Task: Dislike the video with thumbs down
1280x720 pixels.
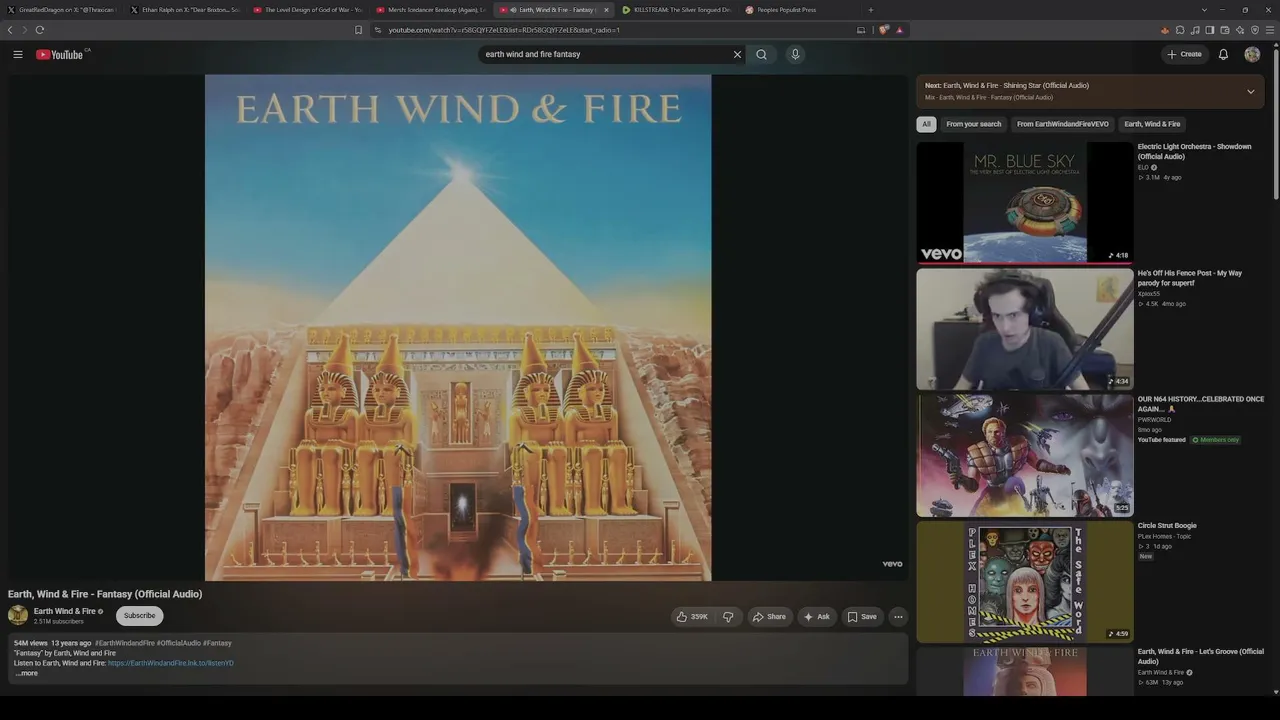Action: coord(728,616)
